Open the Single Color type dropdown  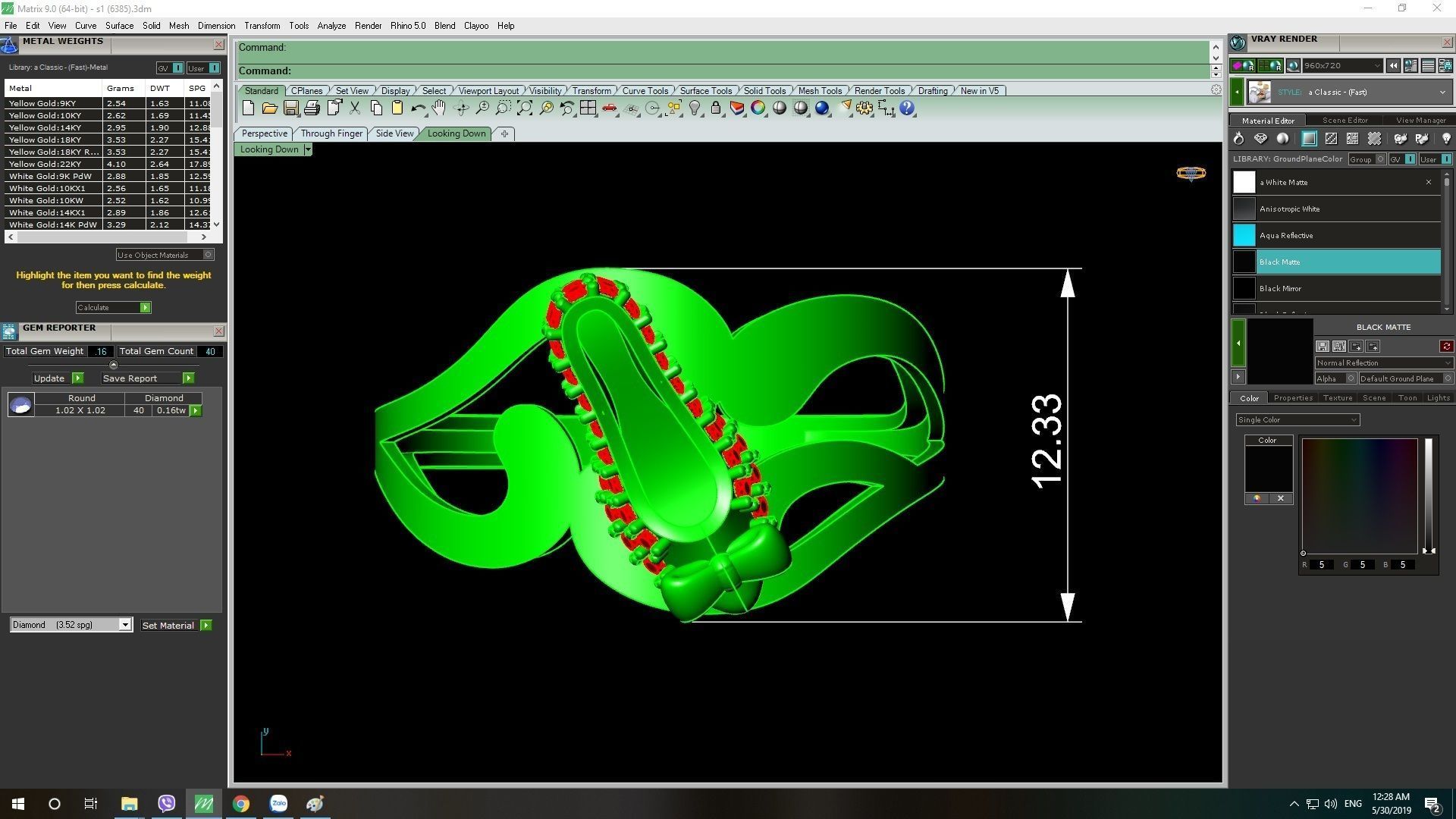[x=1353, y=420]
